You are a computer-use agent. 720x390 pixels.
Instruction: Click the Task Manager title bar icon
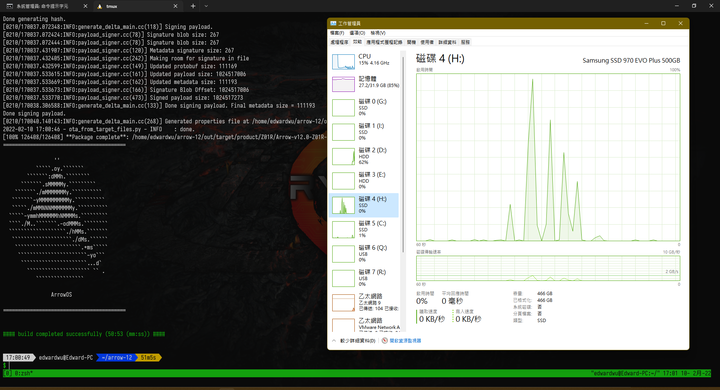tap(333, 23)
